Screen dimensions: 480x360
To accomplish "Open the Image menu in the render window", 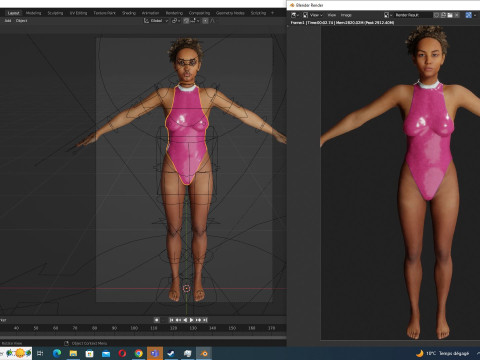I will tap(346, 15).
